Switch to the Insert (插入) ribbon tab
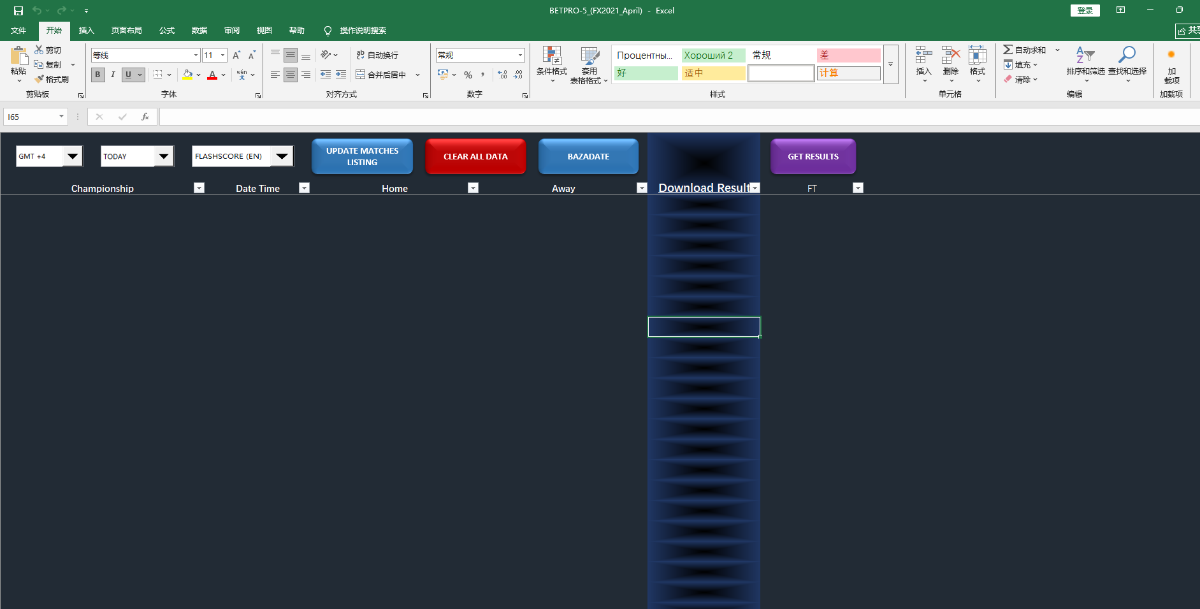Screen dimensions: 1200x609 [x=87, y=31]
